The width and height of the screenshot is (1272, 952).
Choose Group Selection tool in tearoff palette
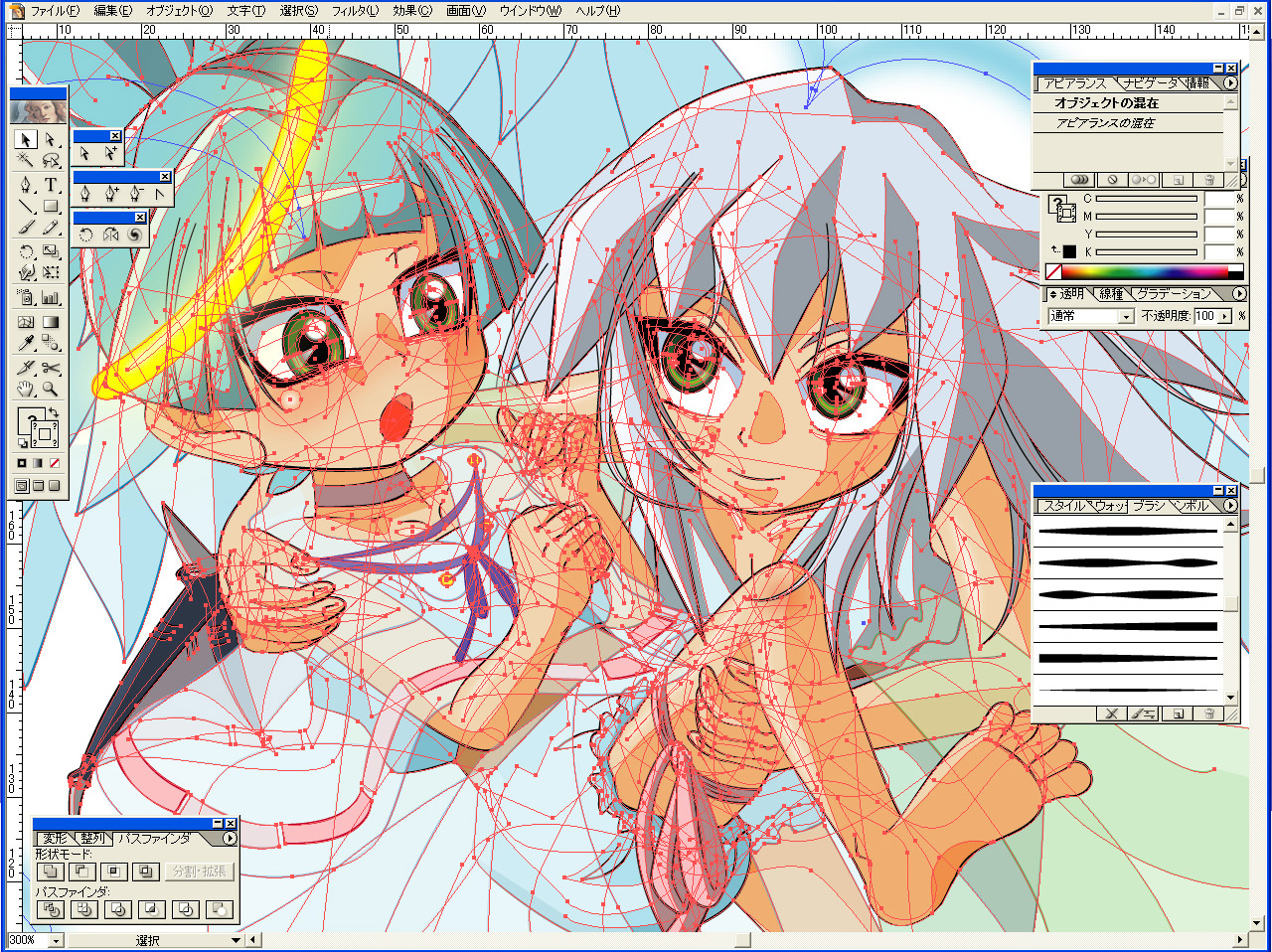click(110, 153)
